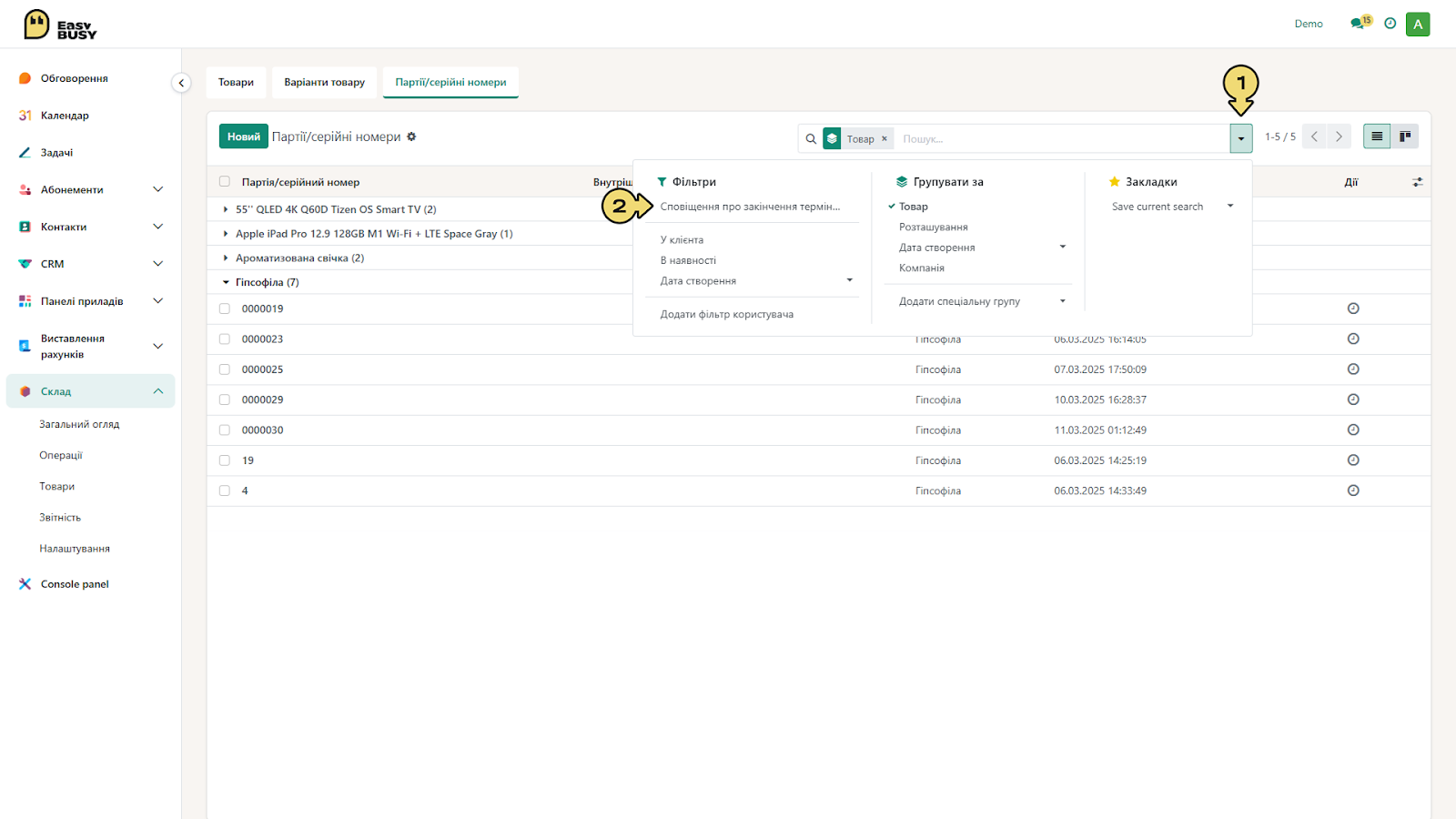
Task: Open the Demo link in header
Action: 1309,24
